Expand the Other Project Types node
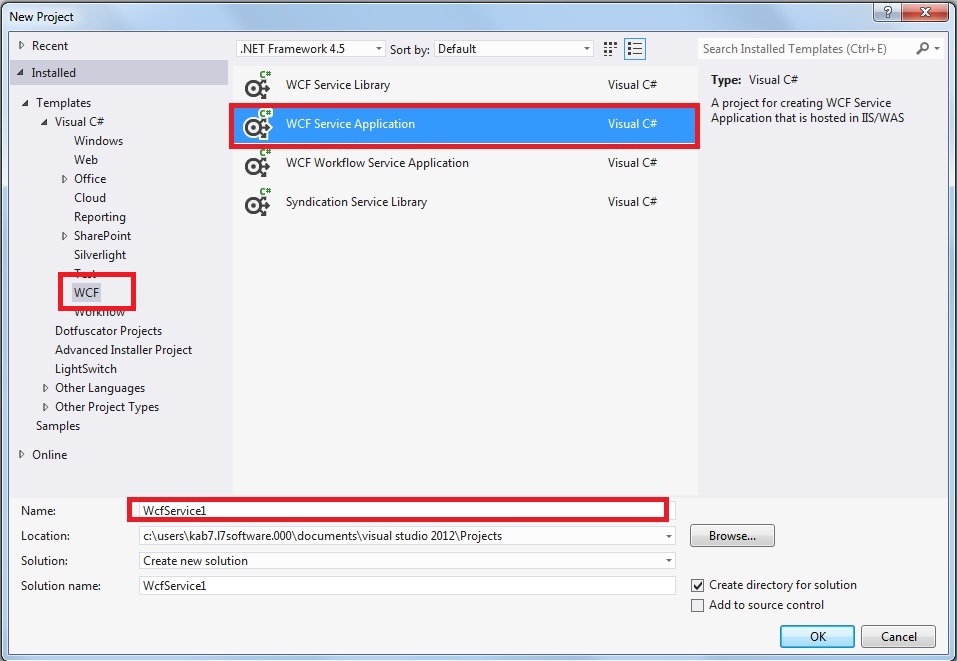 [x=45, y=407]
